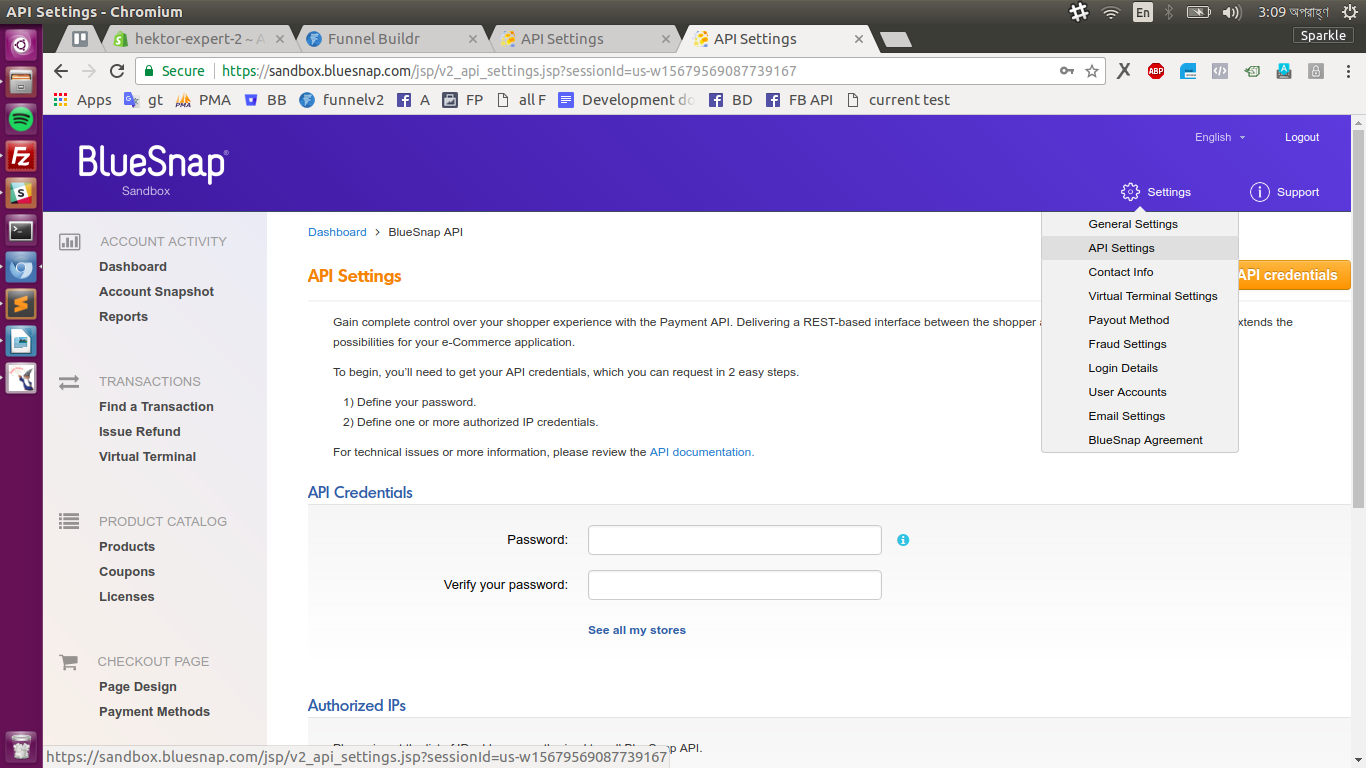Open Fraud Settings menu item
This screenshot has height=768, width=1366.
pos(1139,344)
